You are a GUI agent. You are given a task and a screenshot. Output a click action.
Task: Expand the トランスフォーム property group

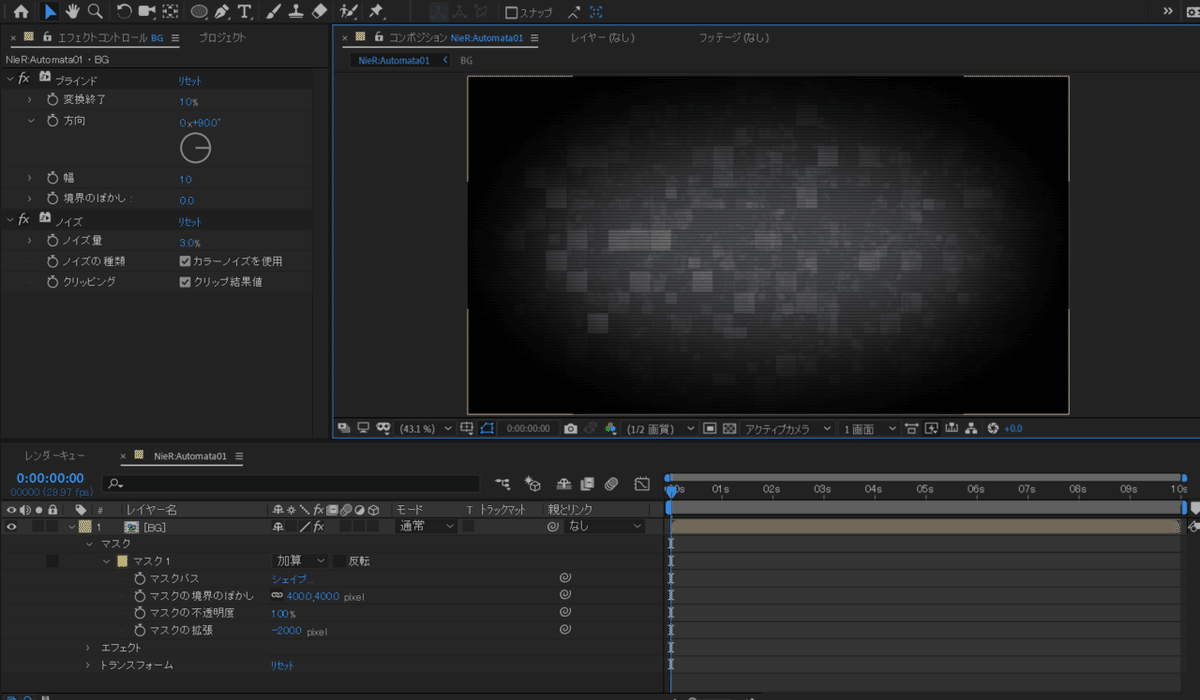click(88, 665)
